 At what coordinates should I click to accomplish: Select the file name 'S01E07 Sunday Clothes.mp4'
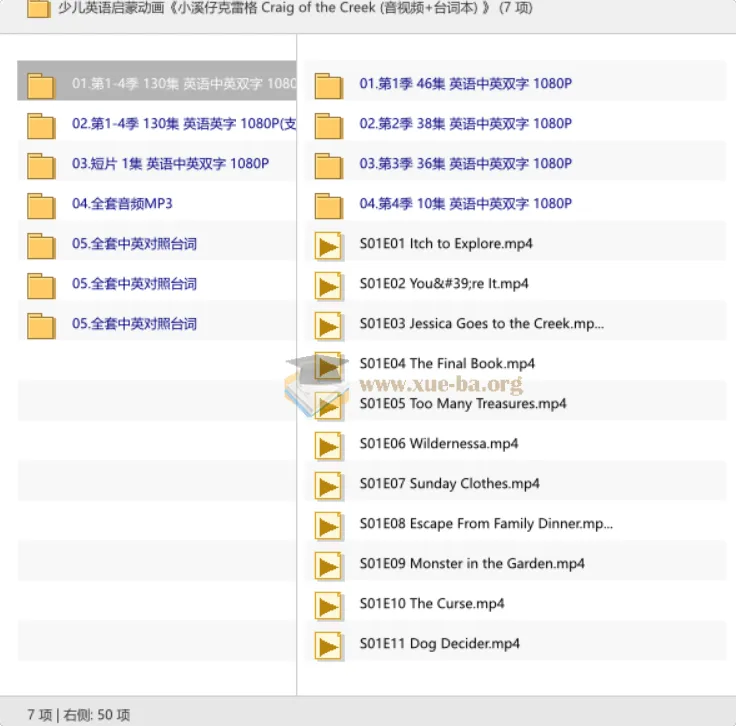click(x=449, y=483)
